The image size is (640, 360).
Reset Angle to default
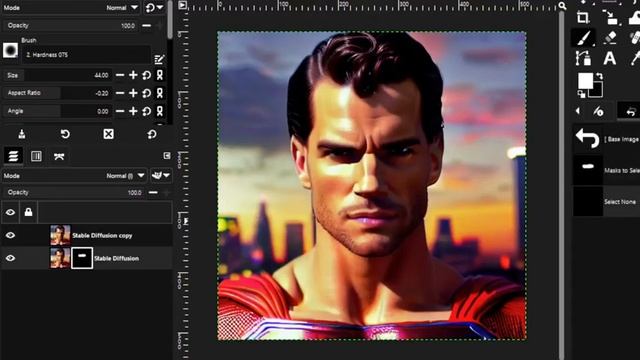coord(147,111)
